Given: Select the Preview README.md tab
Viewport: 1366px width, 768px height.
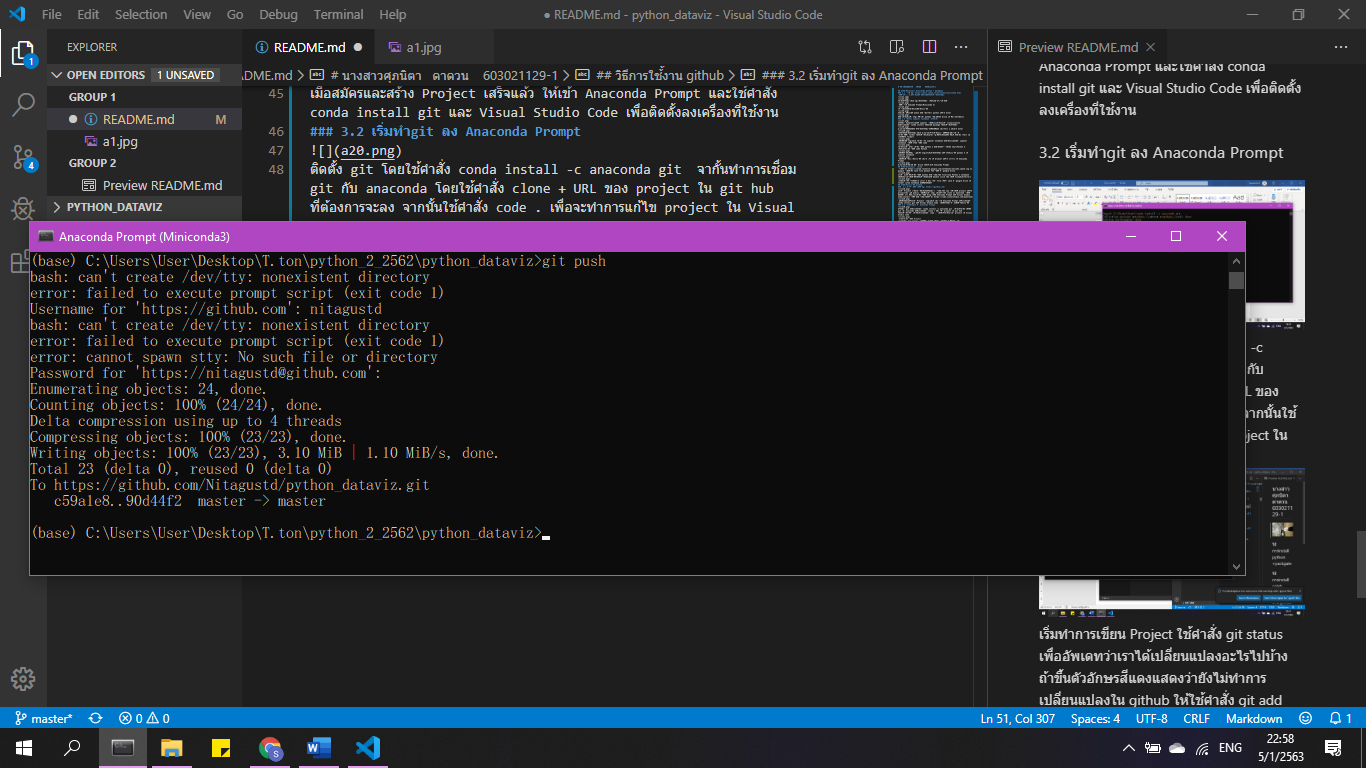Looking at the screenshot, I should (x=1075, y=47).
